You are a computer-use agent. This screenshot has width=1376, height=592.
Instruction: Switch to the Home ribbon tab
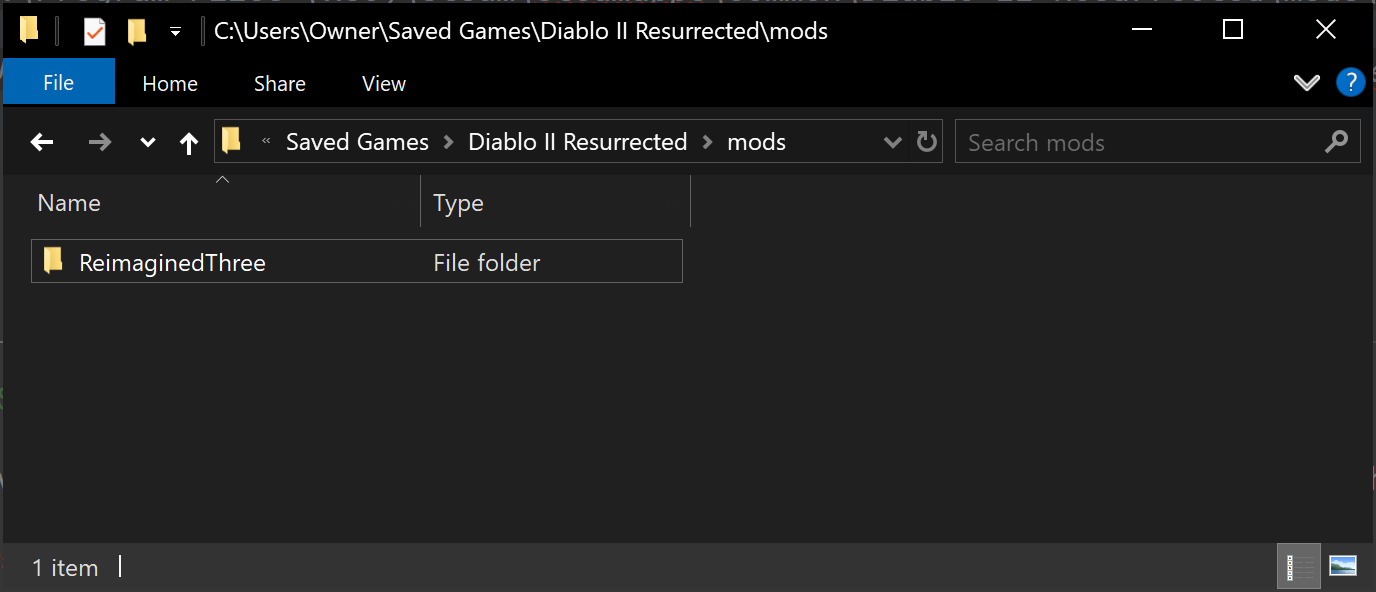pos(170,84)
